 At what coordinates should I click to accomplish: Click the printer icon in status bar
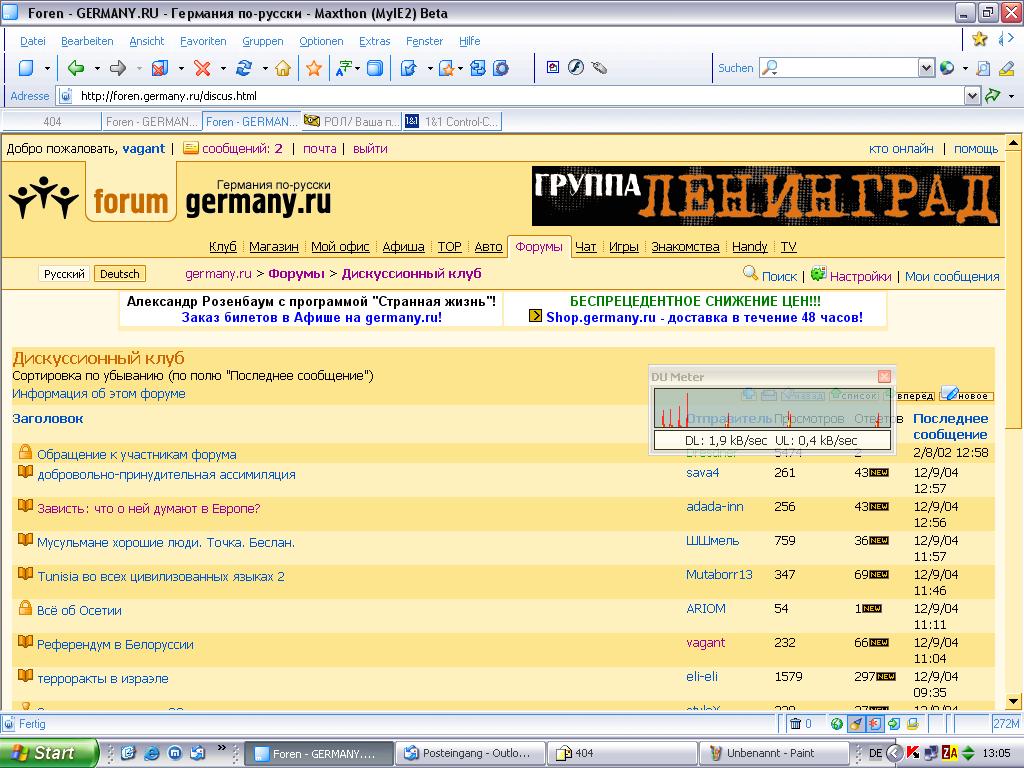[x=912, y=724]
